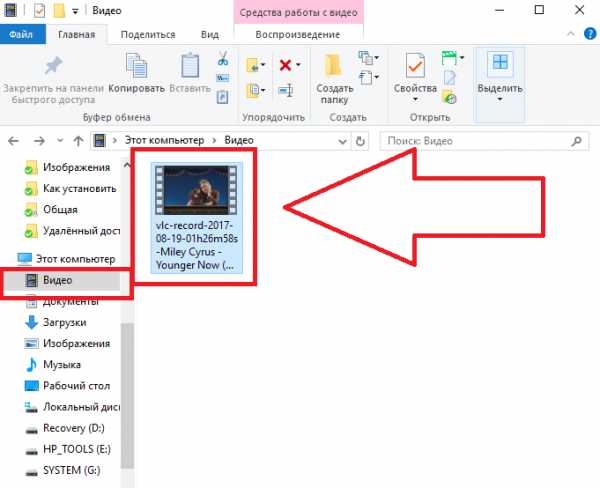Open Quick Access Toolbar customize dropdown

[x=75, y=11]
